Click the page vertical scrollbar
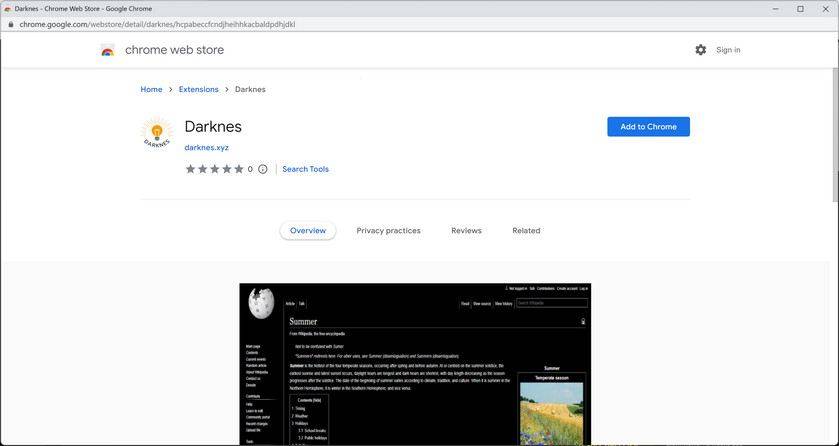The height and width of the screenshot is (446, 839). 835,135
